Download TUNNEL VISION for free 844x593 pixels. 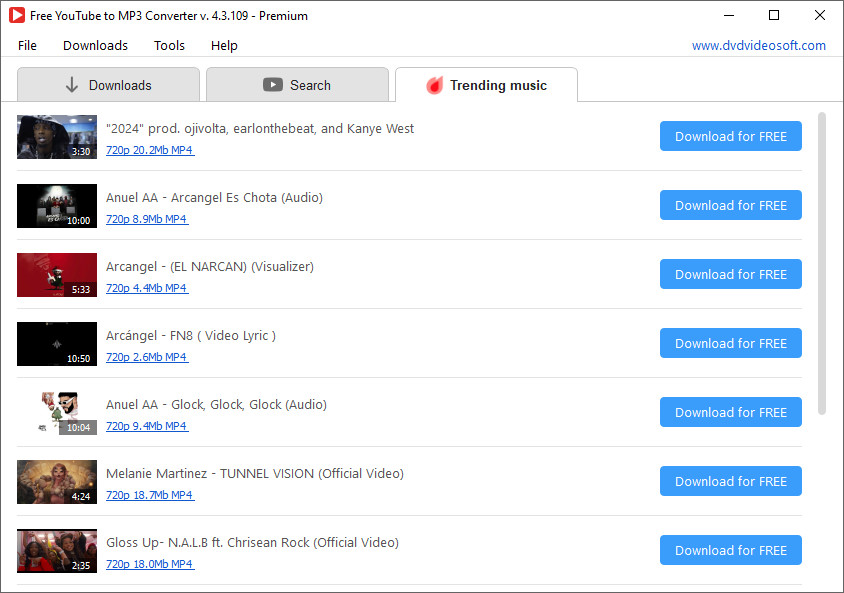coord(730,481)
